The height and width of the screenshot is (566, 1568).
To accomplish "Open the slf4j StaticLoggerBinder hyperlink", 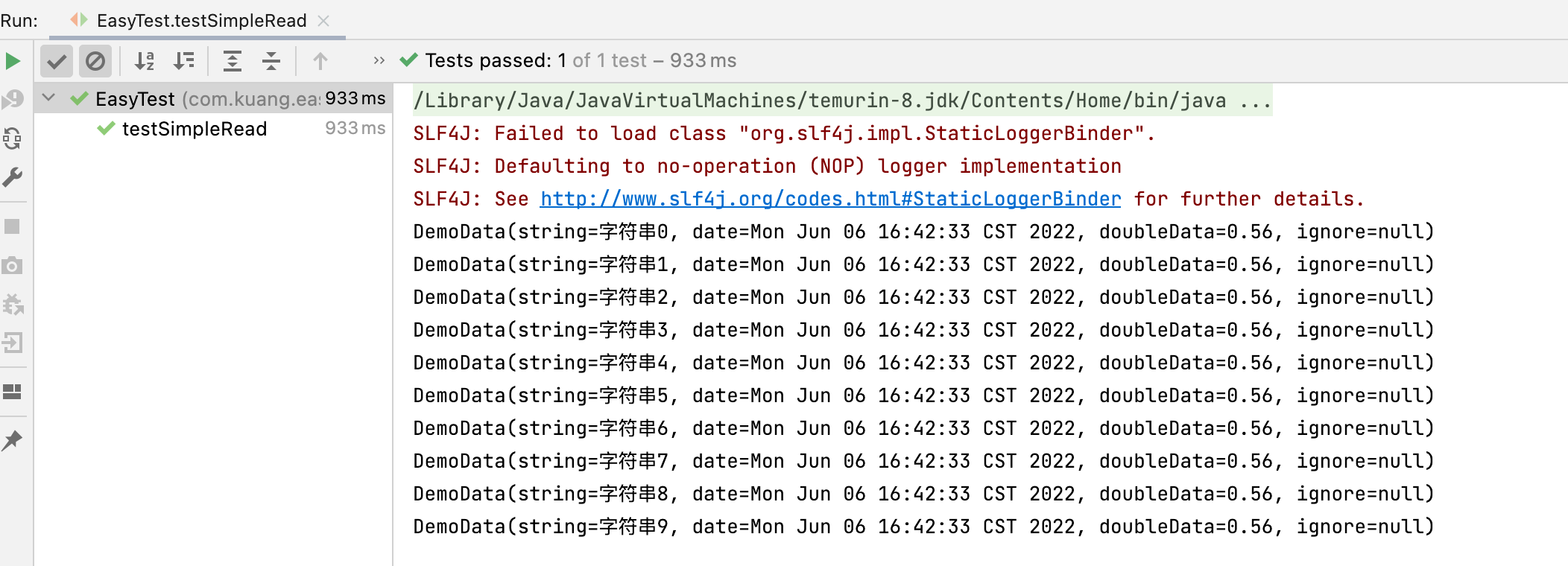I will click(830, 199).
